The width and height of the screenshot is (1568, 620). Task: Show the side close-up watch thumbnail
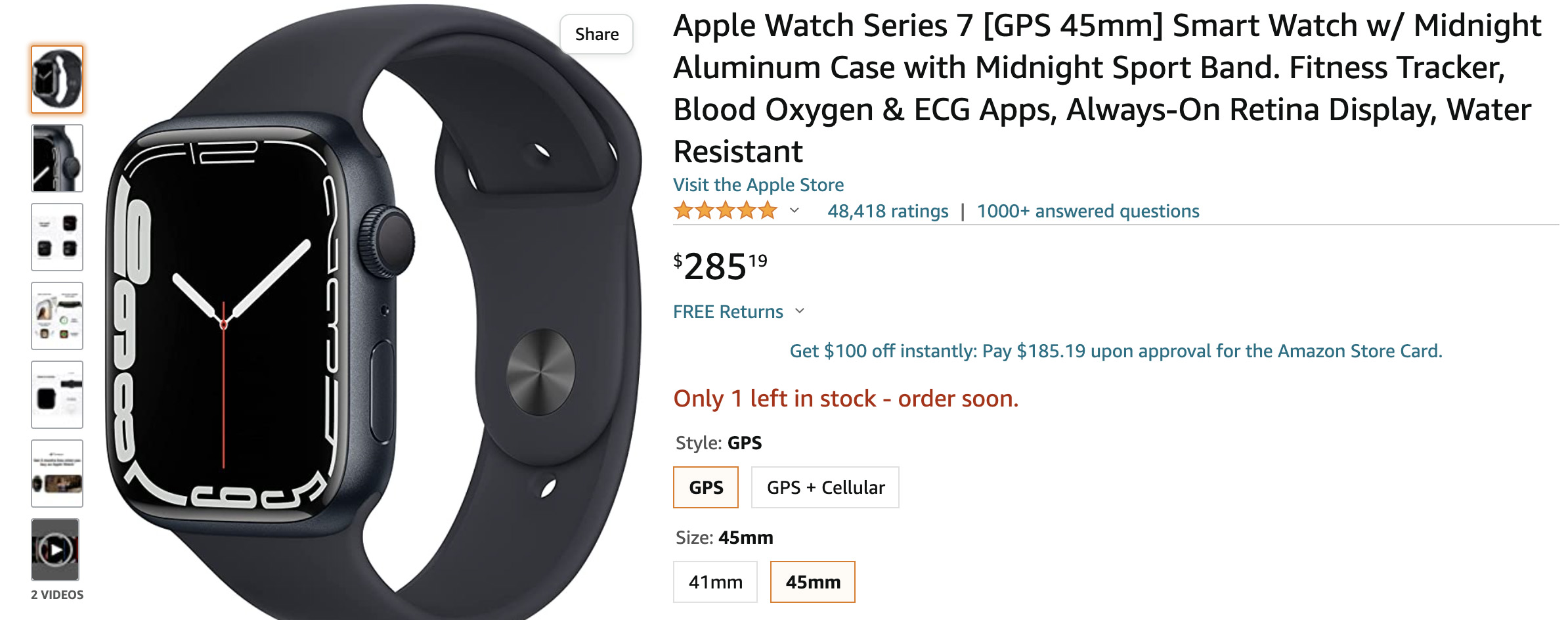pos(57,158)
